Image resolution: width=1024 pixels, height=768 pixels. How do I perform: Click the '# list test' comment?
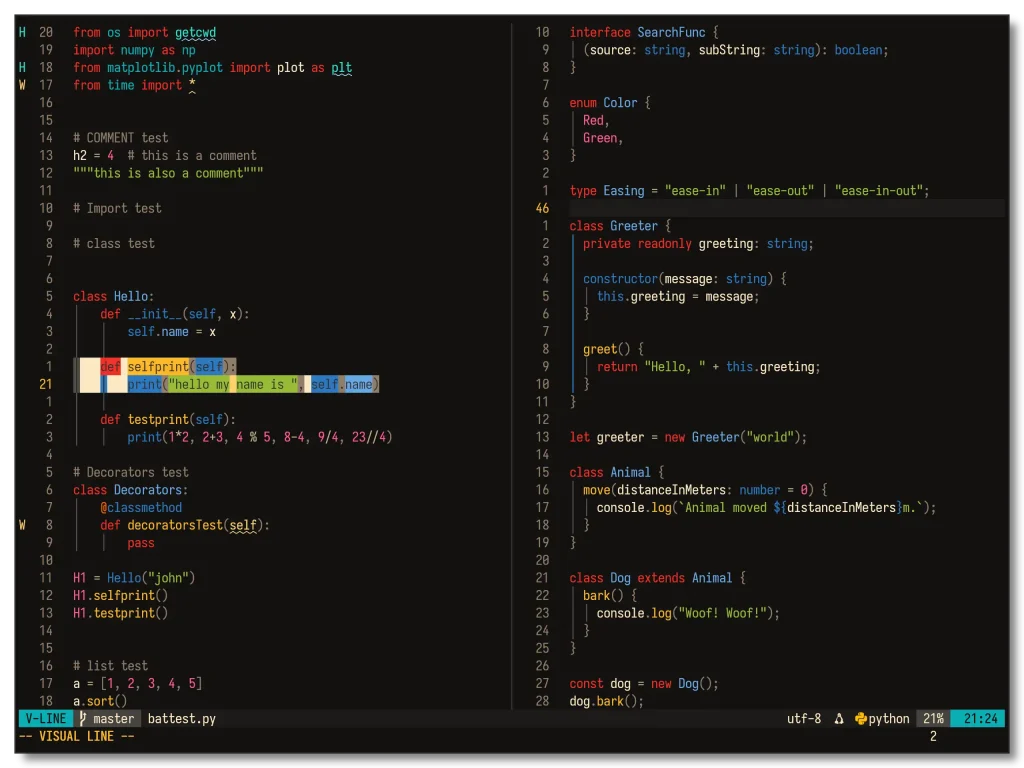pyautogui.click(x=110, y=665)
